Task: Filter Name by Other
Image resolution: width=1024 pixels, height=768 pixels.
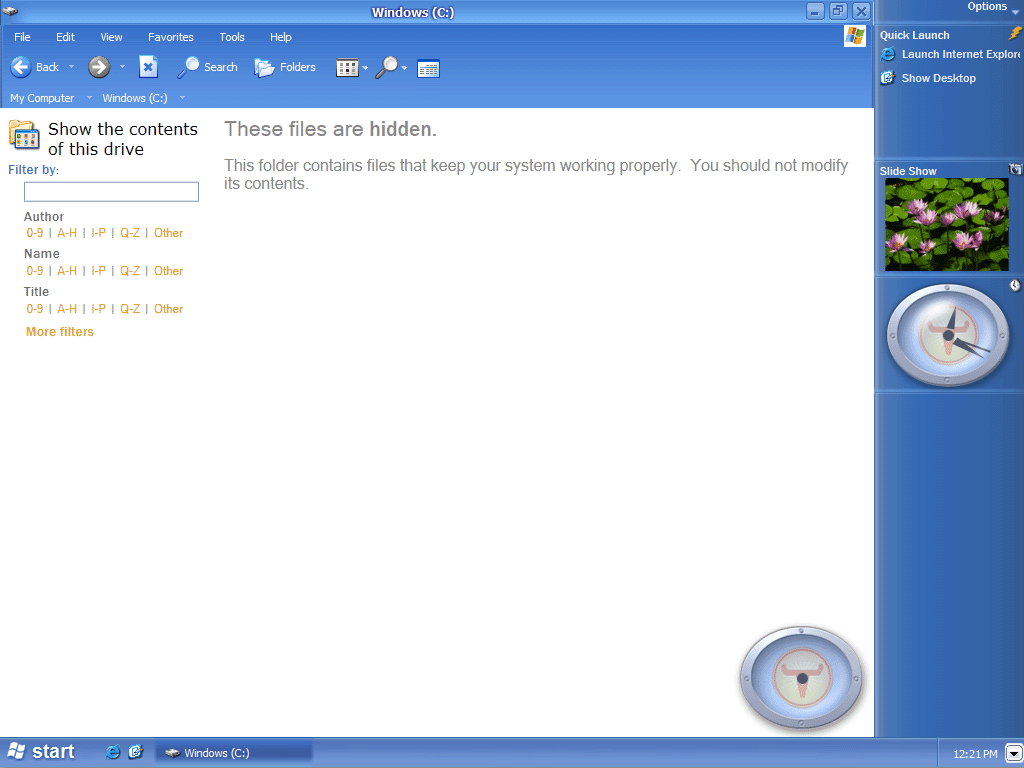Action: click(168, 271)
